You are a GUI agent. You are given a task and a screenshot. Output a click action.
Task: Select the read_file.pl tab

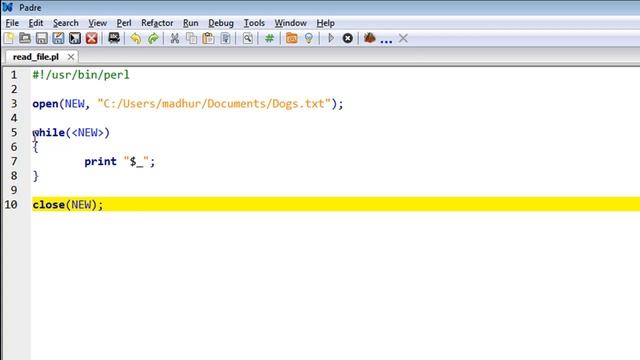click(36, 57)
